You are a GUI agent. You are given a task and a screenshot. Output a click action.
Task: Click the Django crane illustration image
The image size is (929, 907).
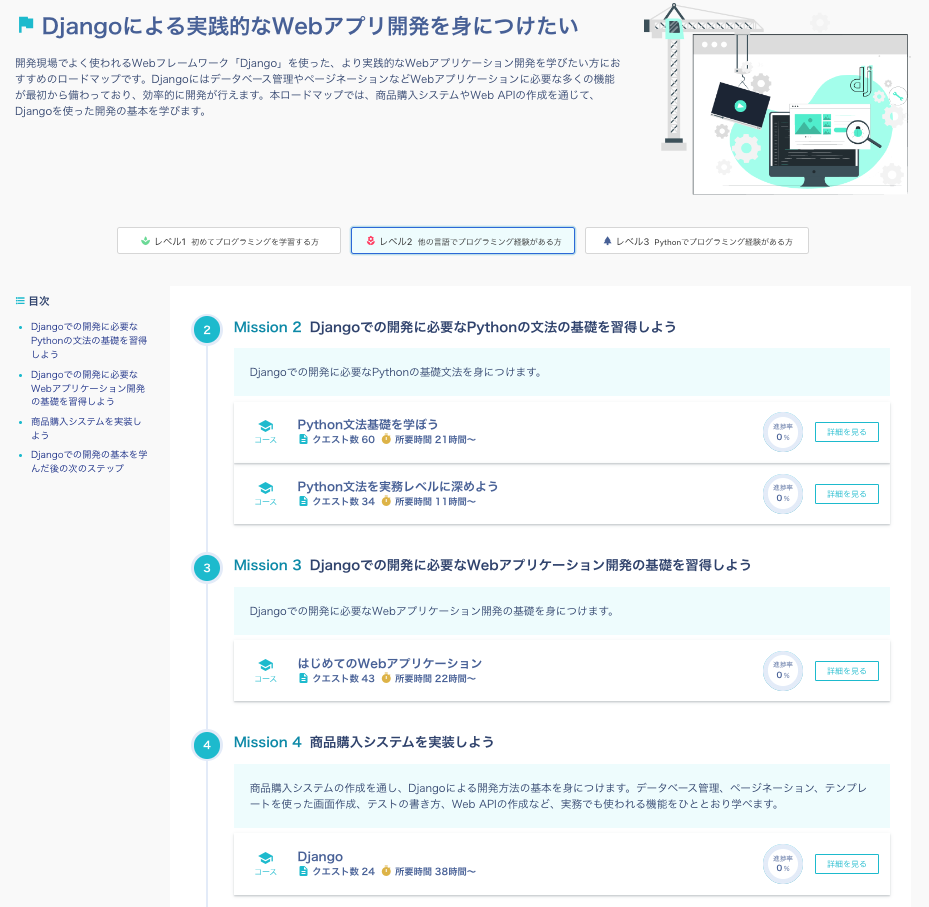click(x=776, y=99)
